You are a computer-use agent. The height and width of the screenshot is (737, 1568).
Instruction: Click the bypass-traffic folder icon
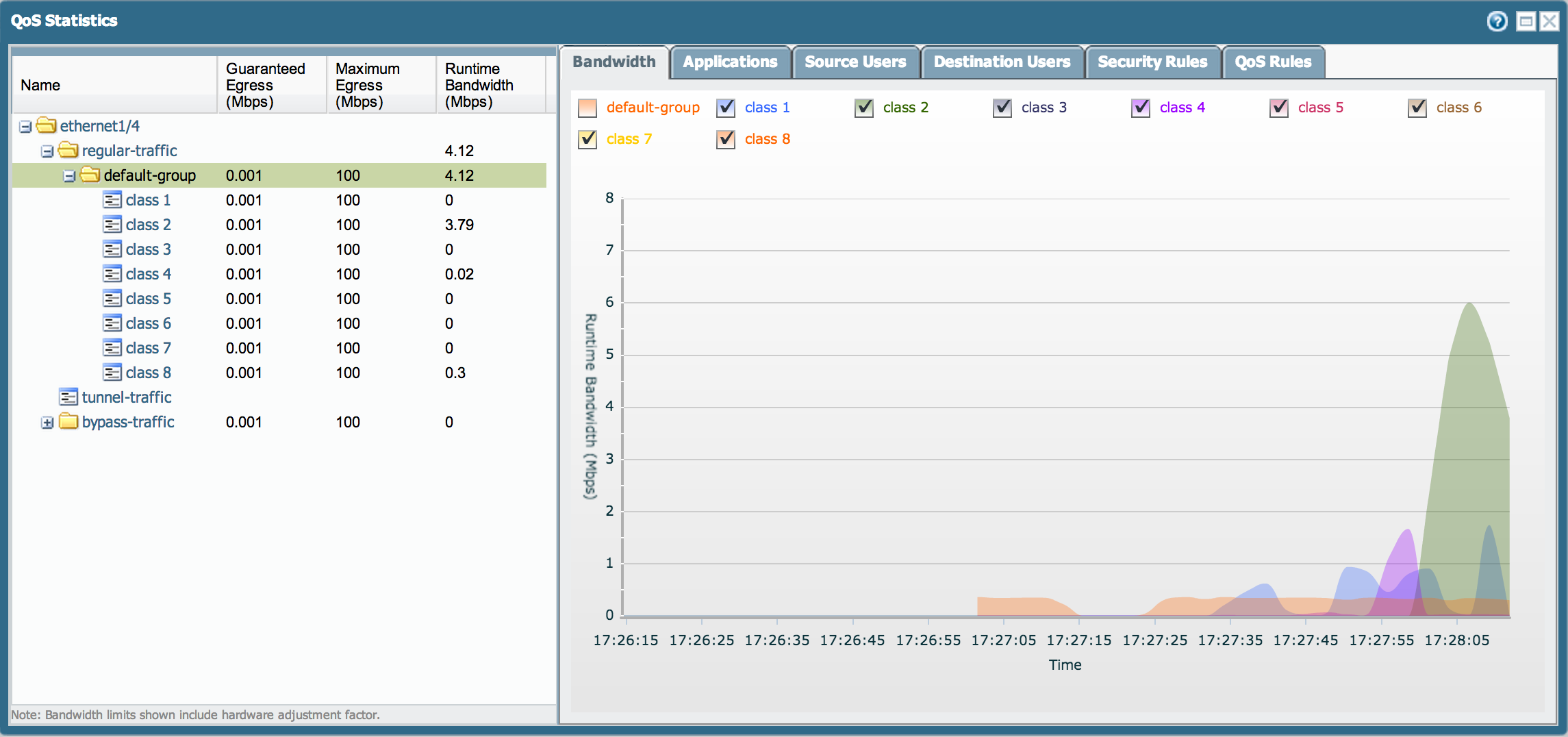coord(68,422)
